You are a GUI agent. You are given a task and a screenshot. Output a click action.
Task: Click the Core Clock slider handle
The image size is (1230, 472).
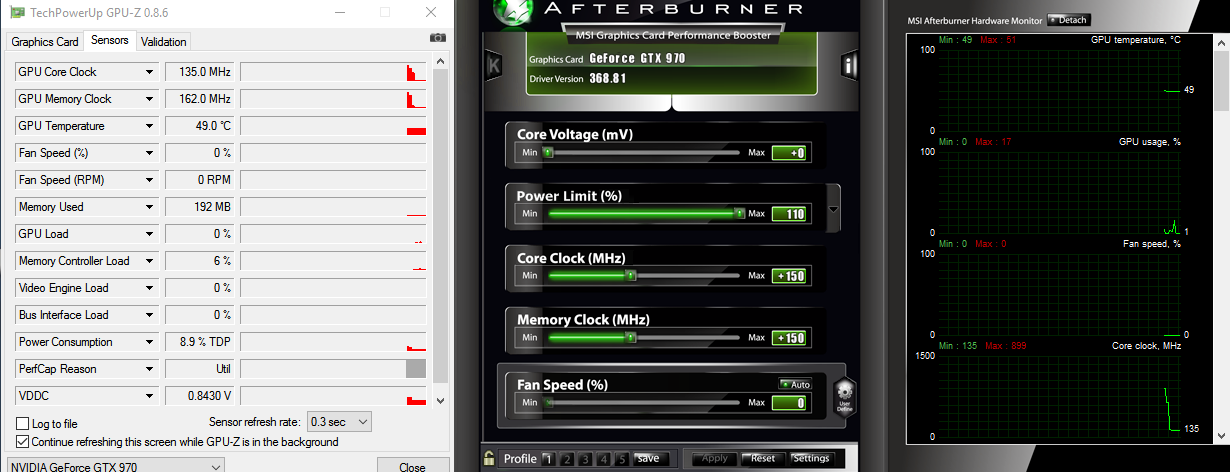pyautogui.click(x=630, y=276)
